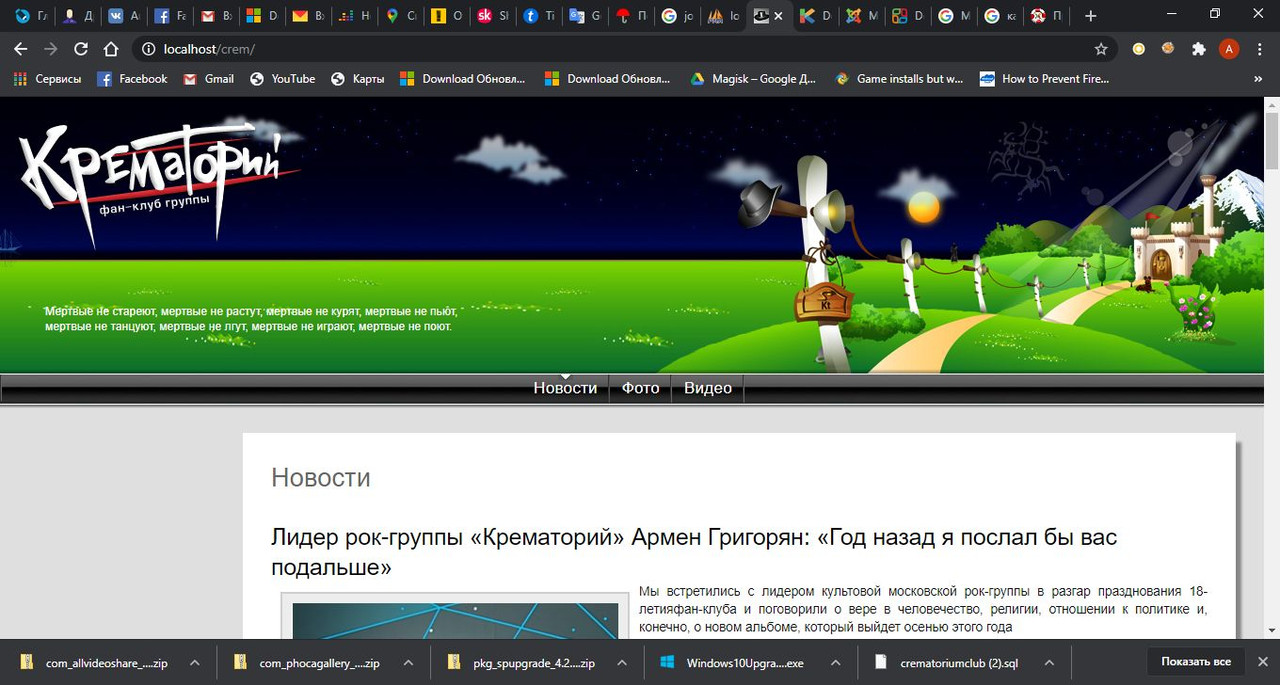Image resolution: width=1280 pixels, height=685 pixels.
Task: View site information icon in address bar
Action: click(148, 49)
